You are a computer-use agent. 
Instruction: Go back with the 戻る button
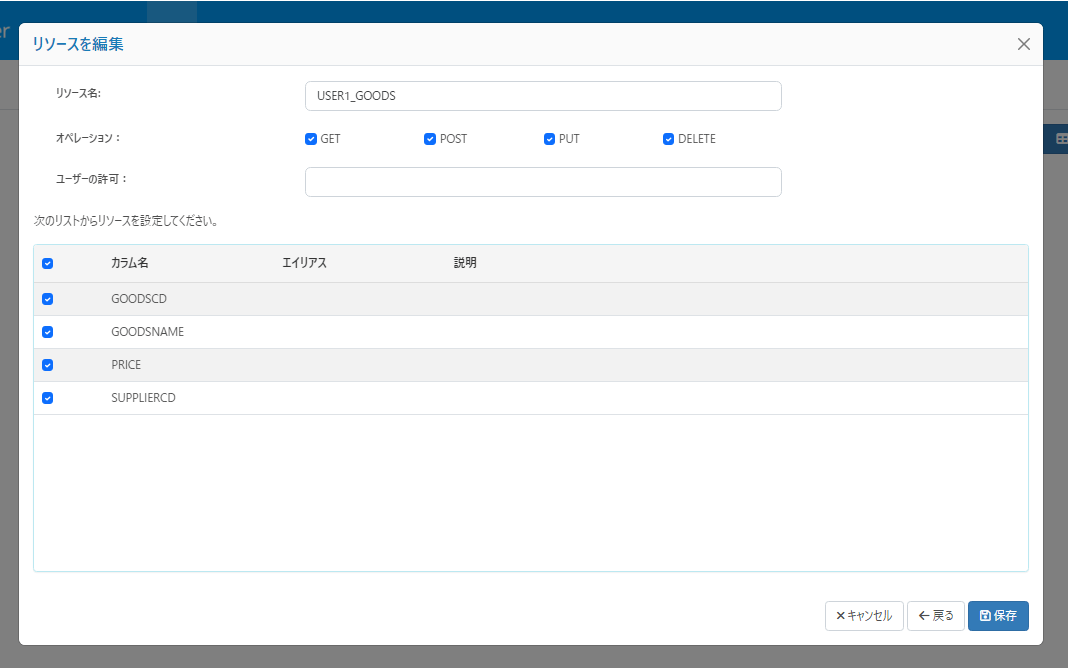point(936,616)
